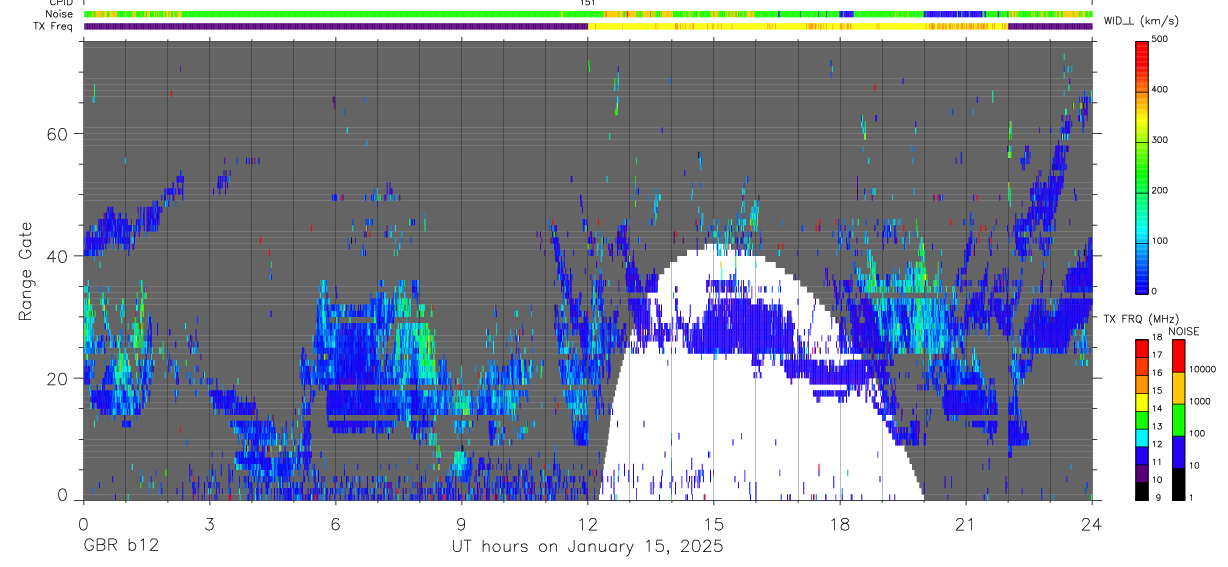Click the red 17–18 MHz TX frequency swatch
1228x567 pixels.
[x=1142, y=349]
